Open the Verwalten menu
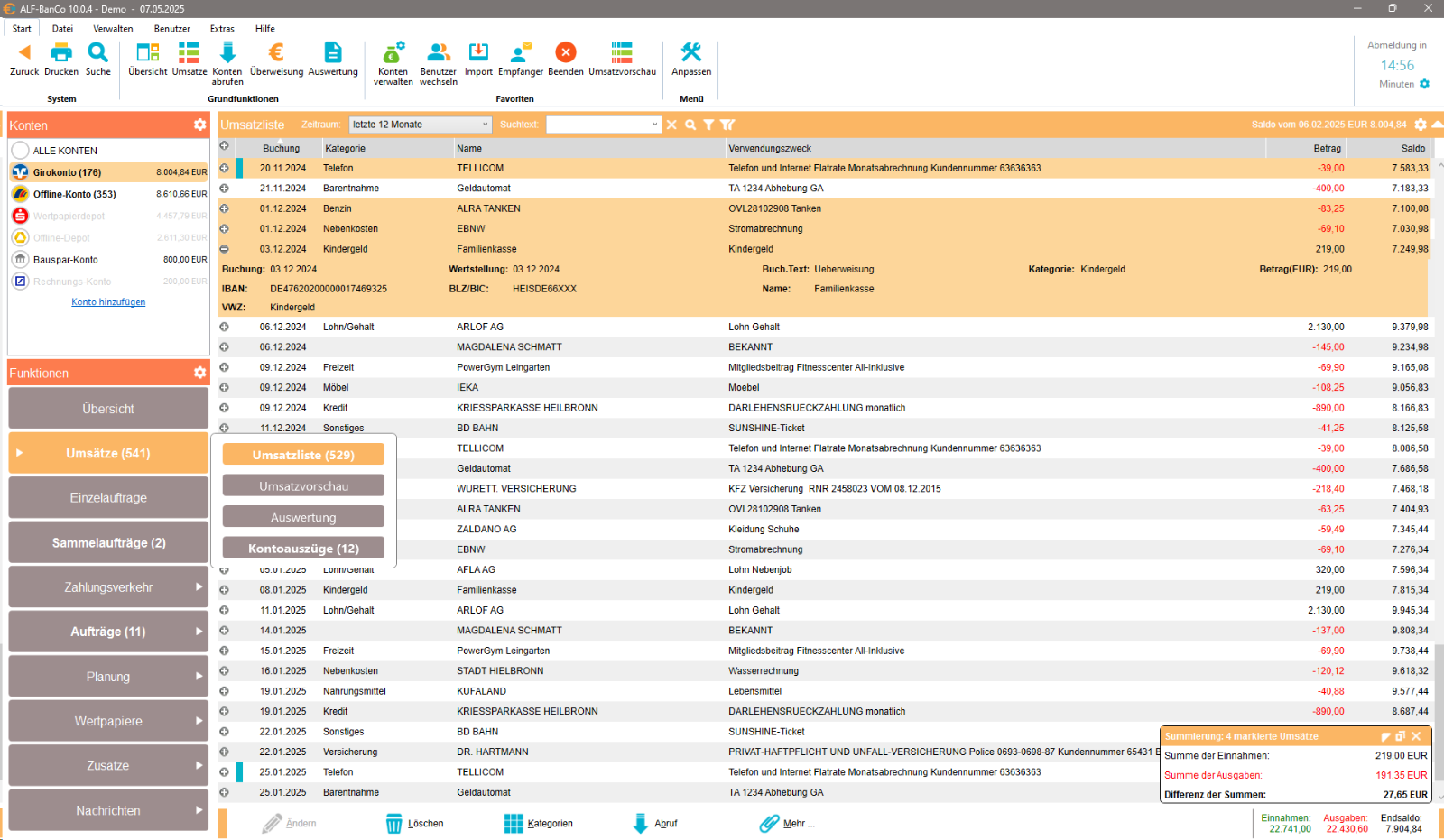 click(113, 29)
